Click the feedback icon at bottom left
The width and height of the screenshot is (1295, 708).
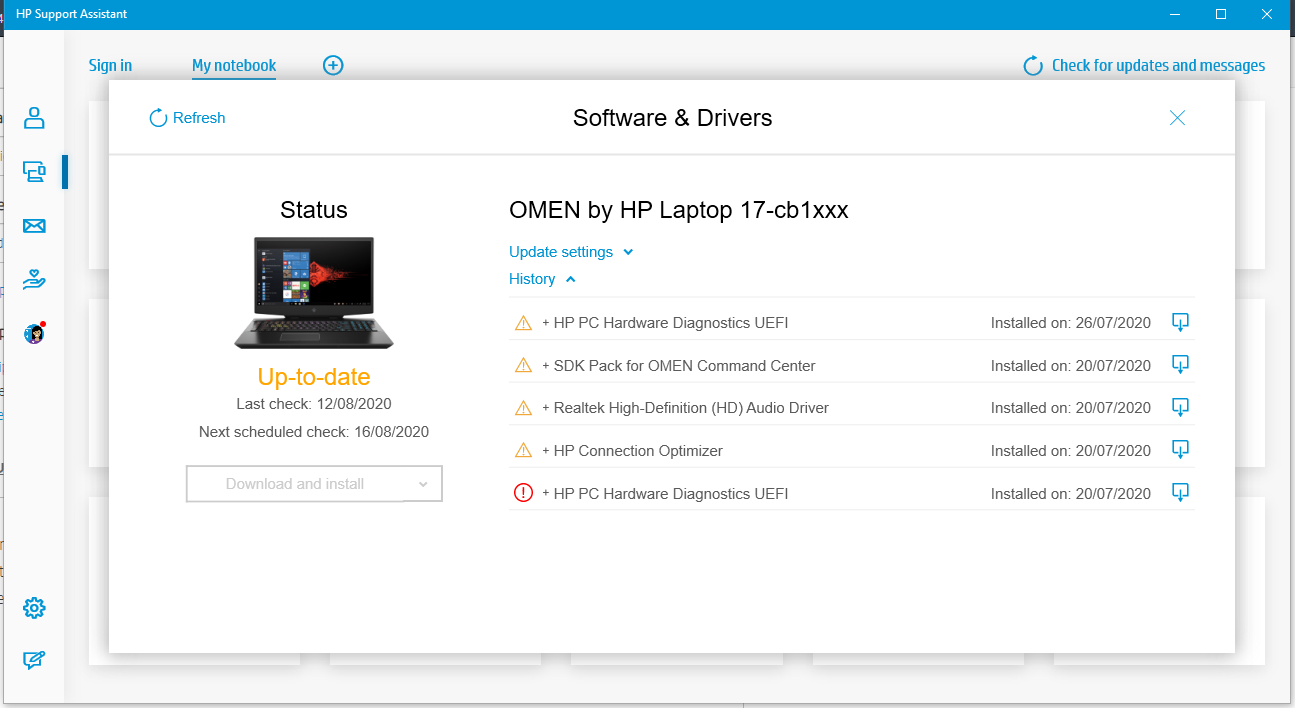coord(34,660)
